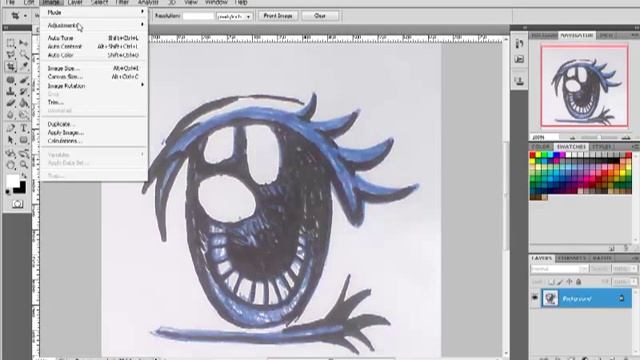Toggle Quick Mask mode button
Image resolution: width=640 pixels, height=360 pixels.
point(17,203)
